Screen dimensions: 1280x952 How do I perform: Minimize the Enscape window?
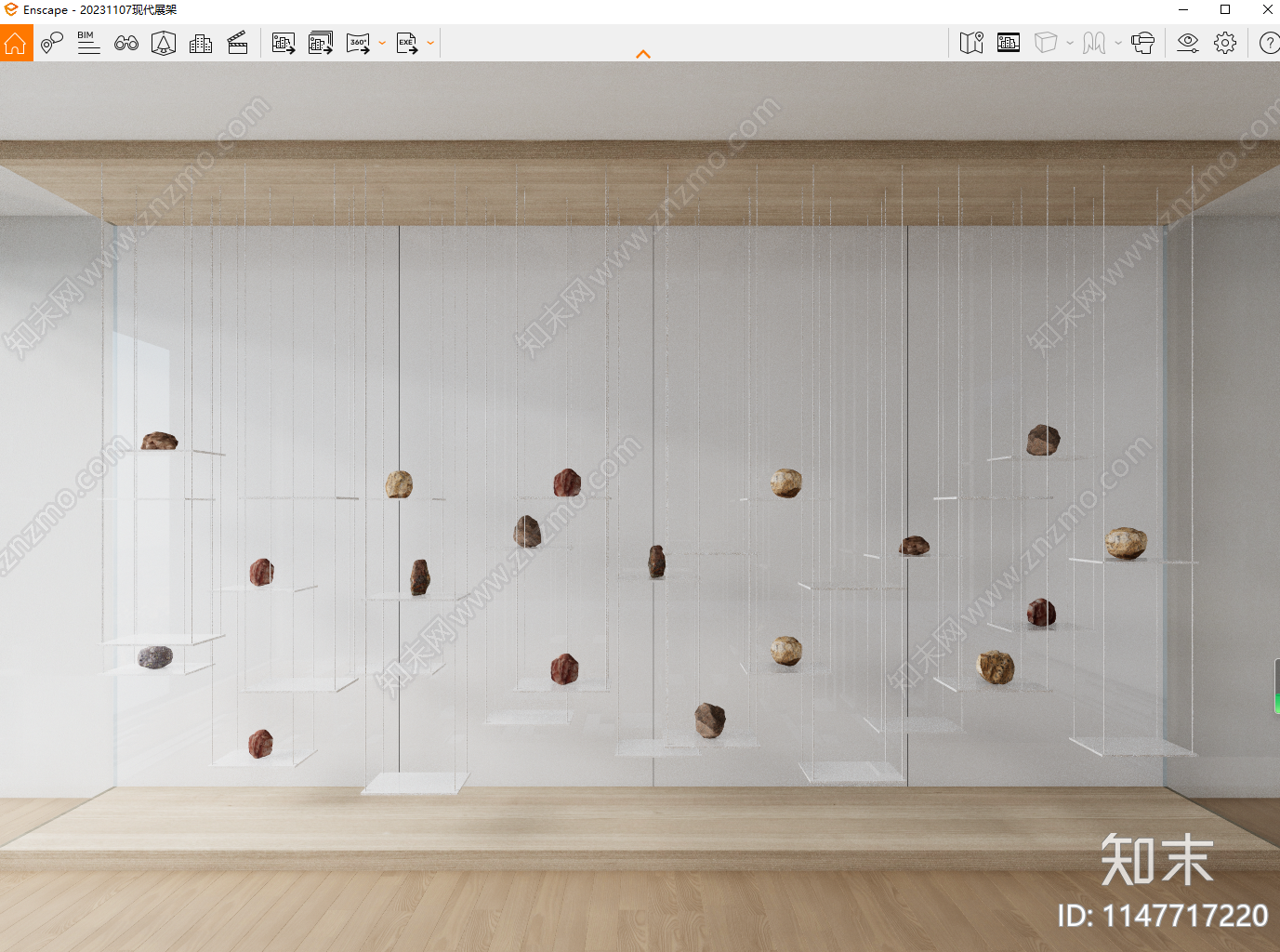click(x=1183, y=9)
